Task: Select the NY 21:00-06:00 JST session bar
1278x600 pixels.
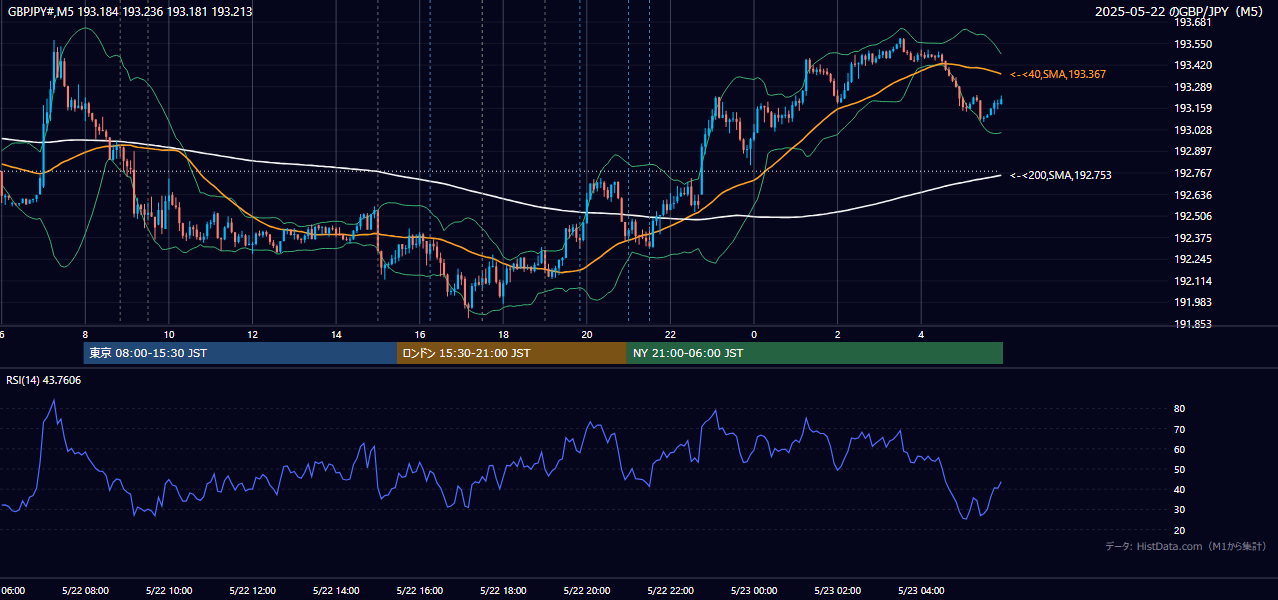Action: (815, 353)
